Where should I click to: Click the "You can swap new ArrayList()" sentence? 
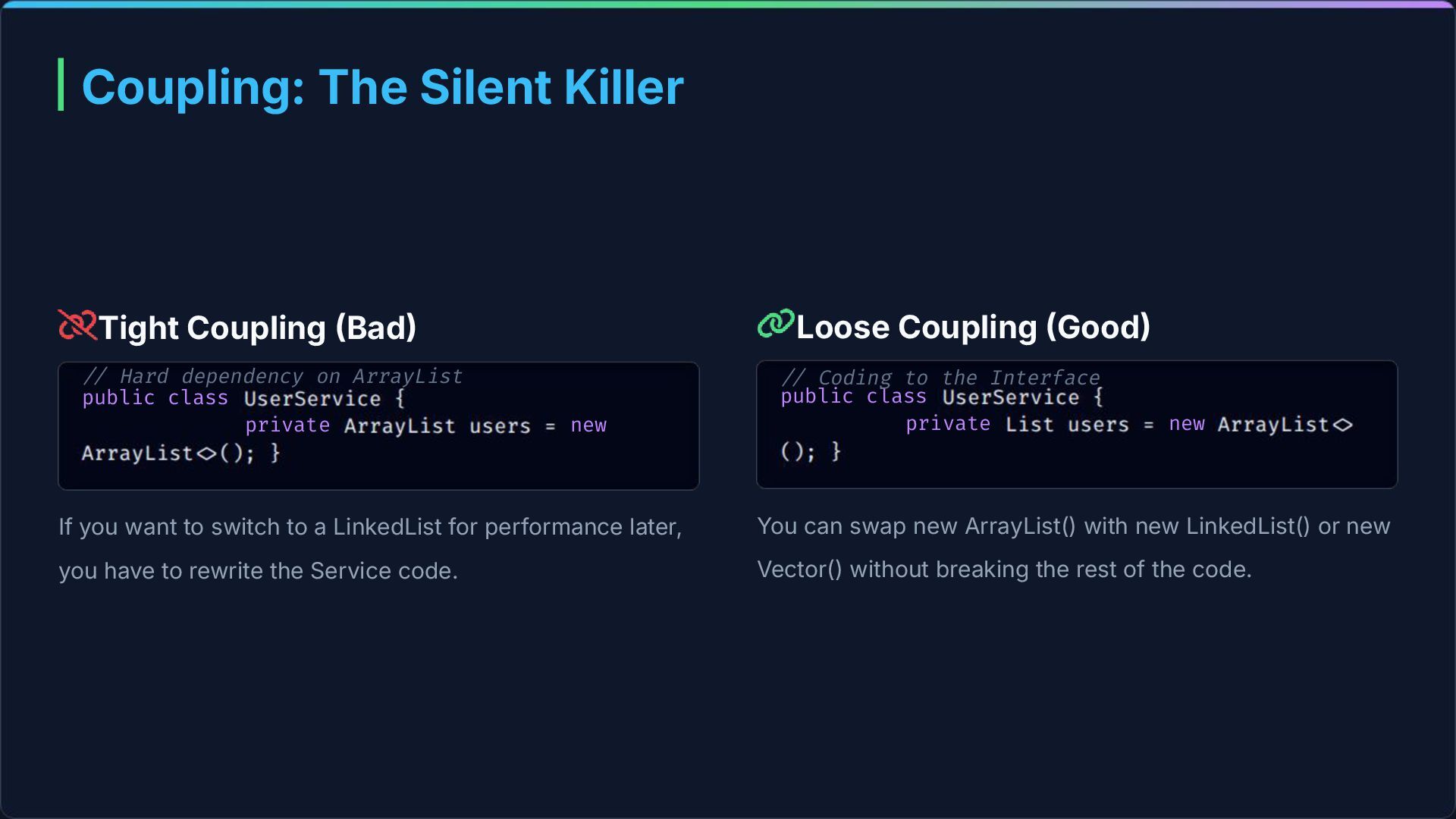1073,526
